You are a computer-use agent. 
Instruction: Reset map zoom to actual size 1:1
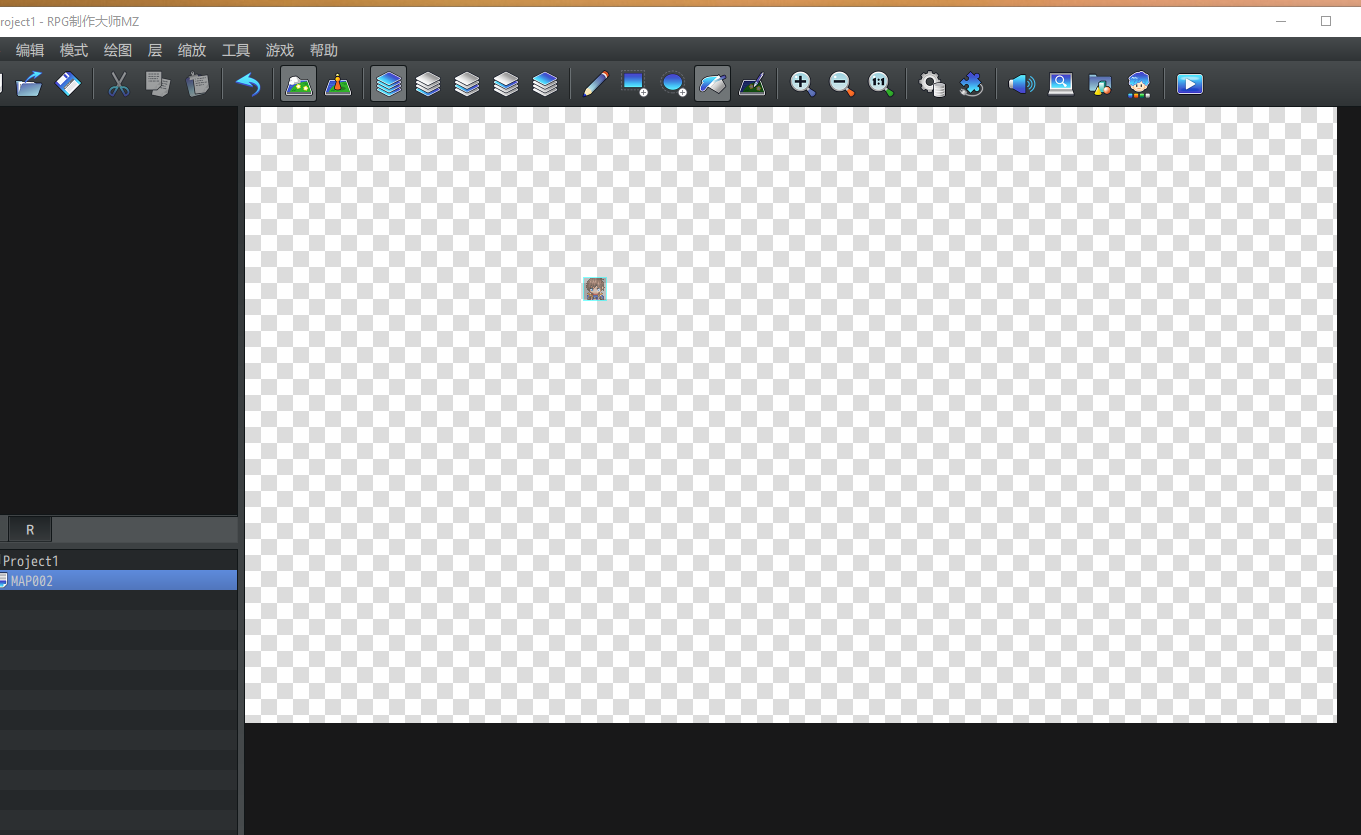[880, 84]
